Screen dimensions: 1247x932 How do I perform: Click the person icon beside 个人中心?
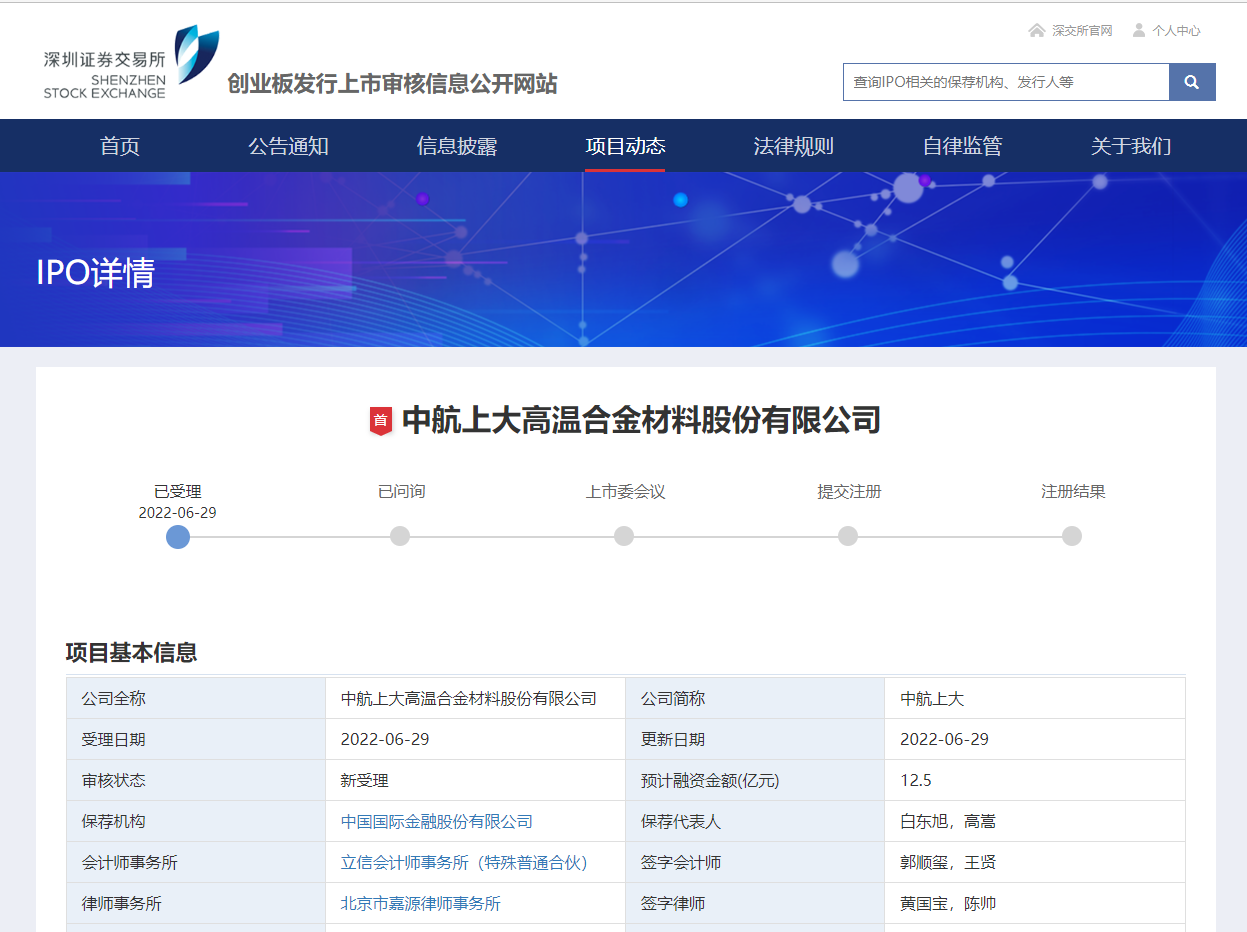coord(1139,30)
